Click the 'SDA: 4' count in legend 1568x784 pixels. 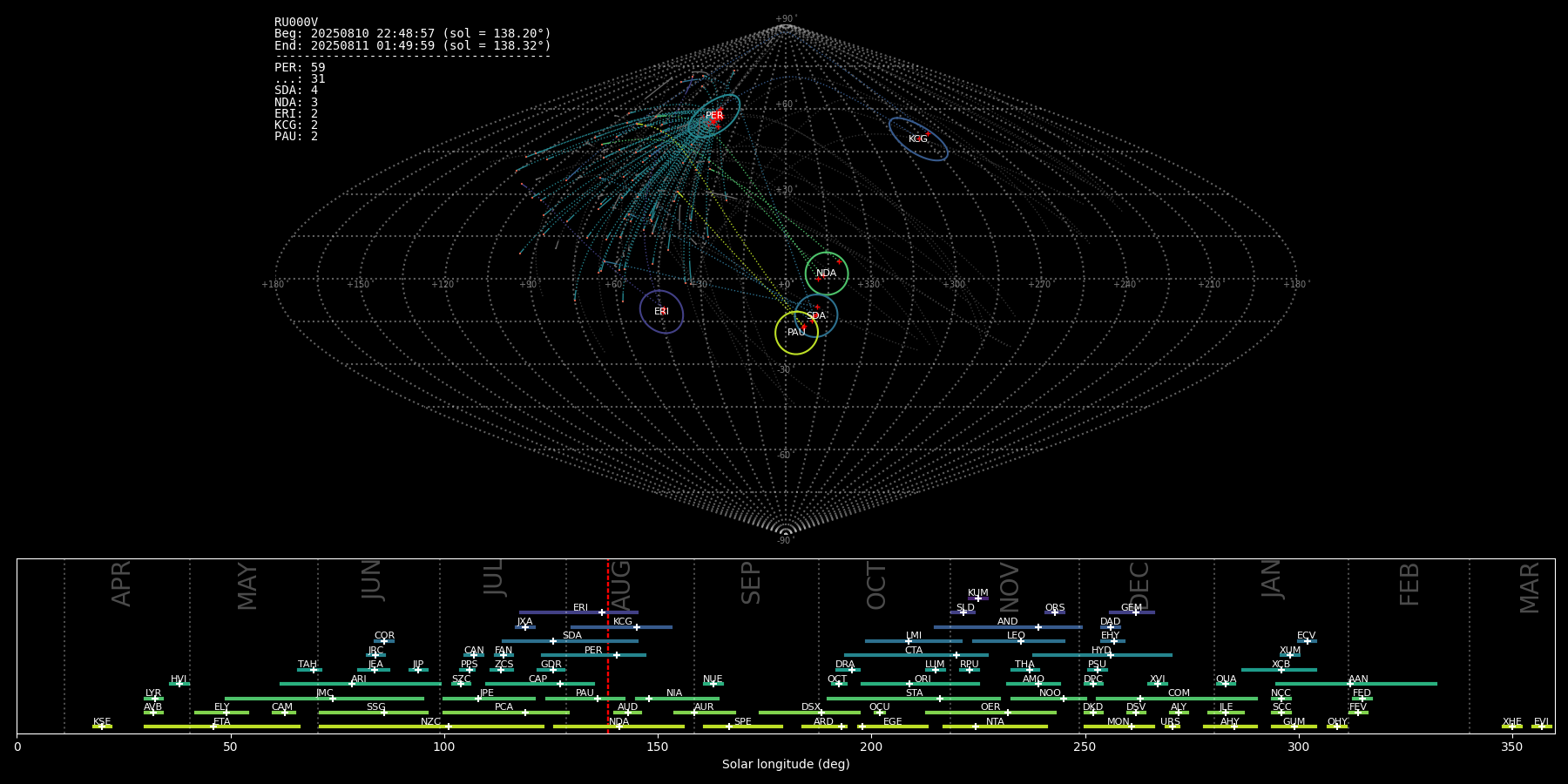click(x=296, y=91)
